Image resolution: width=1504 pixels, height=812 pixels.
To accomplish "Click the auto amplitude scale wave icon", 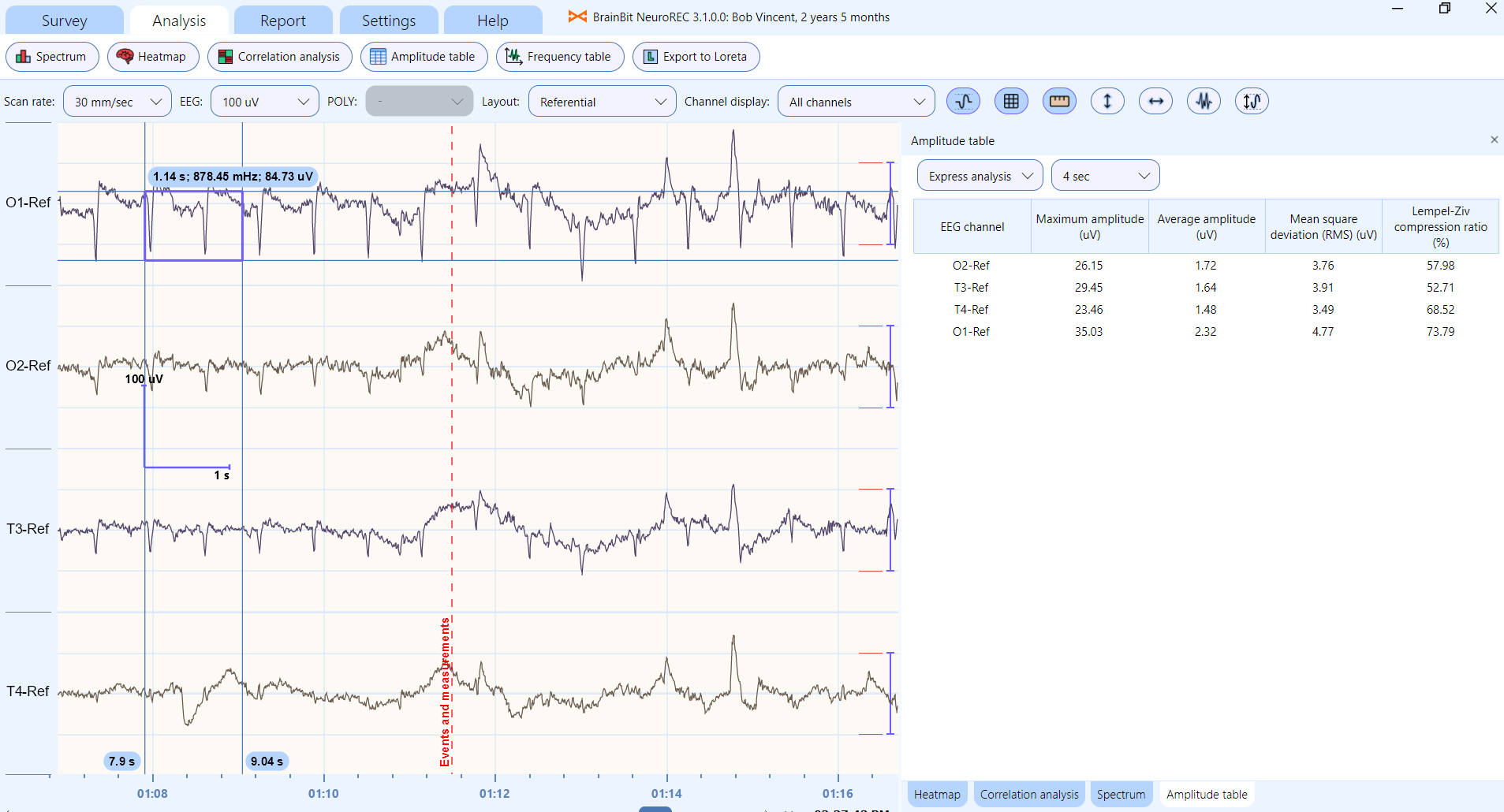I will coord(1252,101).
